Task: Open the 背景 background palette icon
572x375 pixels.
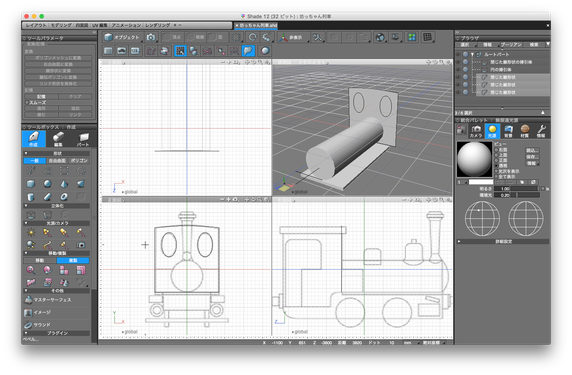Action: [508, 131]
